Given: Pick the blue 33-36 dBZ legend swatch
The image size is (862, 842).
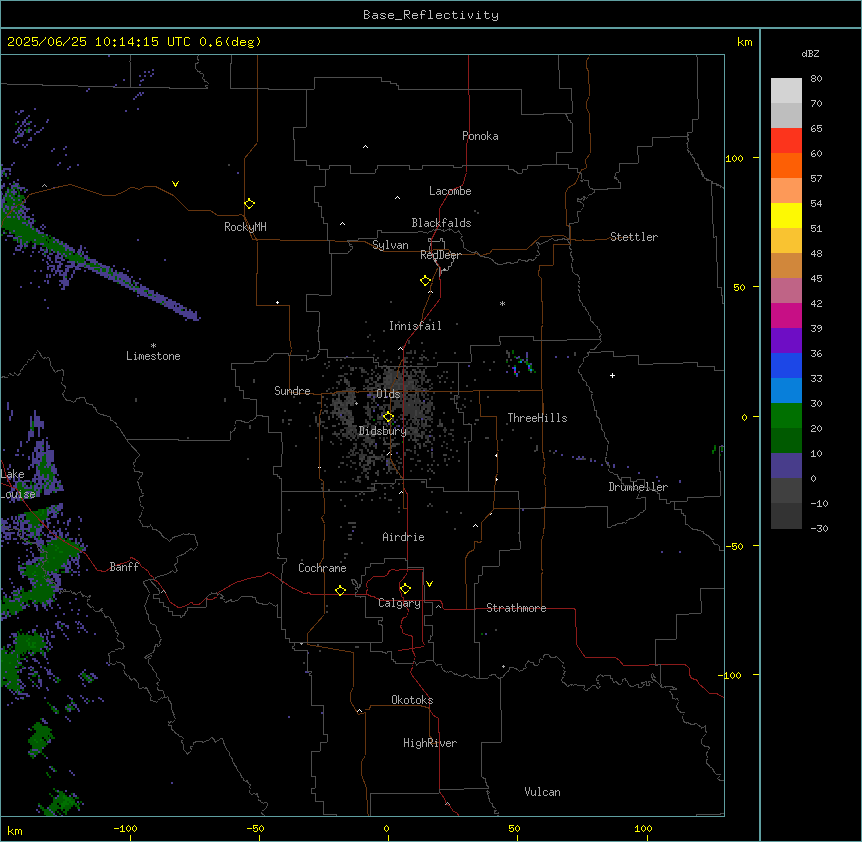Looking at the screenshot, I should pyautogui.click(x=786, y=365).
